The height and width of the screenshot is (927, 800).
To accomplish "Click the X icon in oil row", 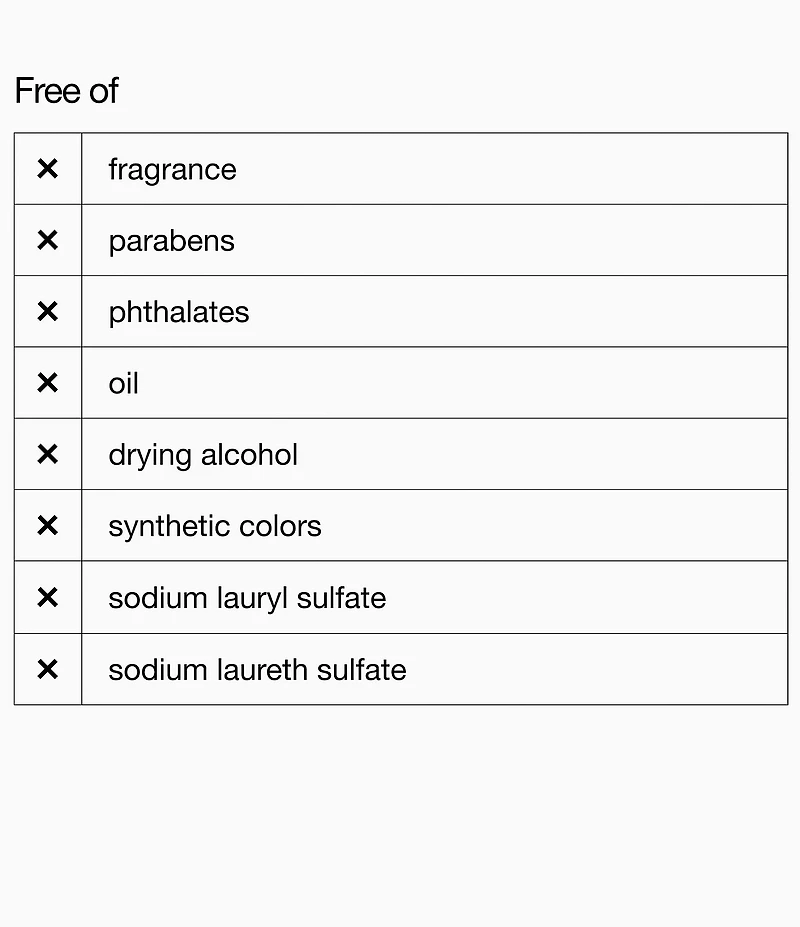I will coord(47,383).
